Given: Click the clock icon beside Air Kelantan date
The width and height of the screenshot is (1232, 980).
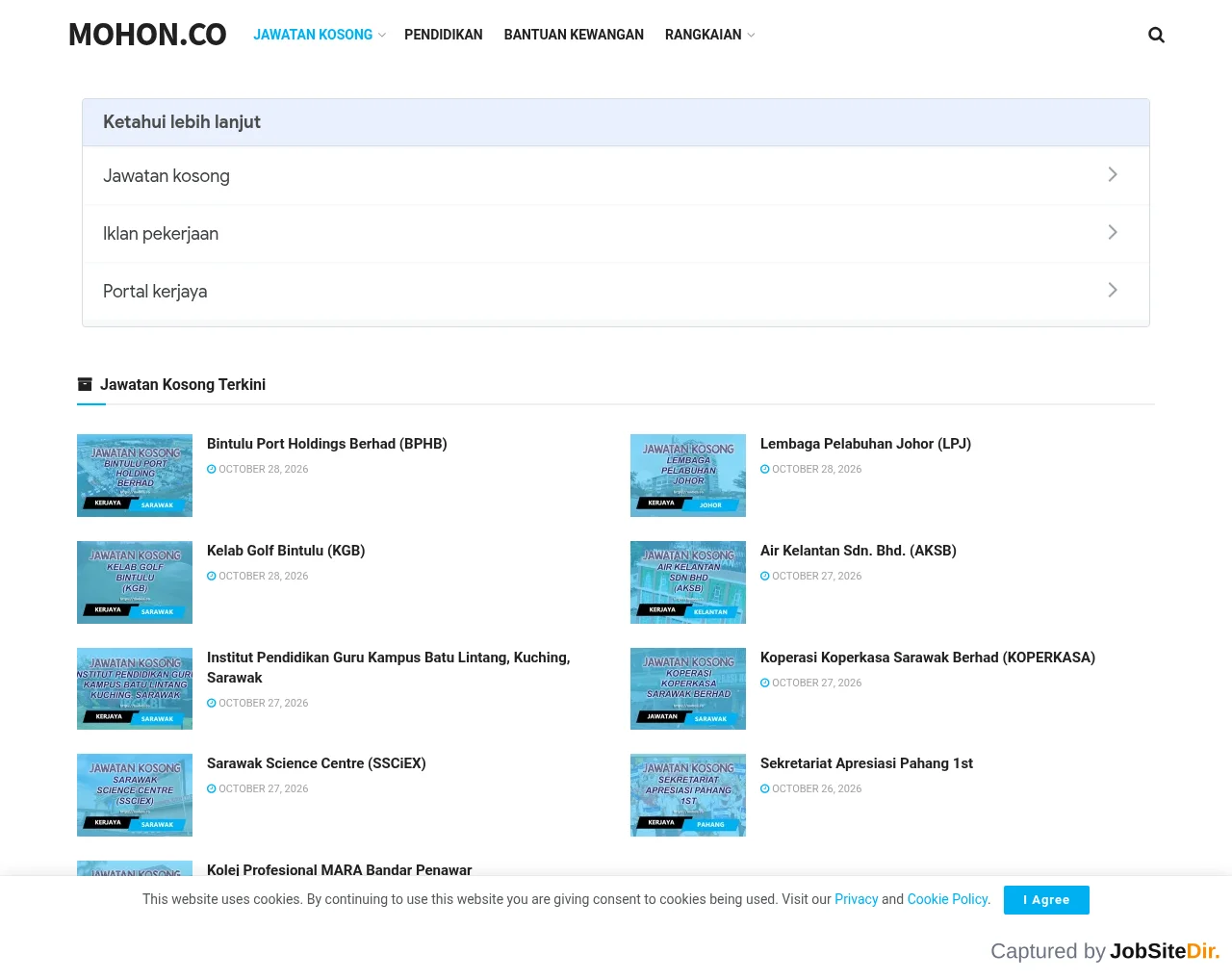Looking at the screenshot, I should point(765,577).
